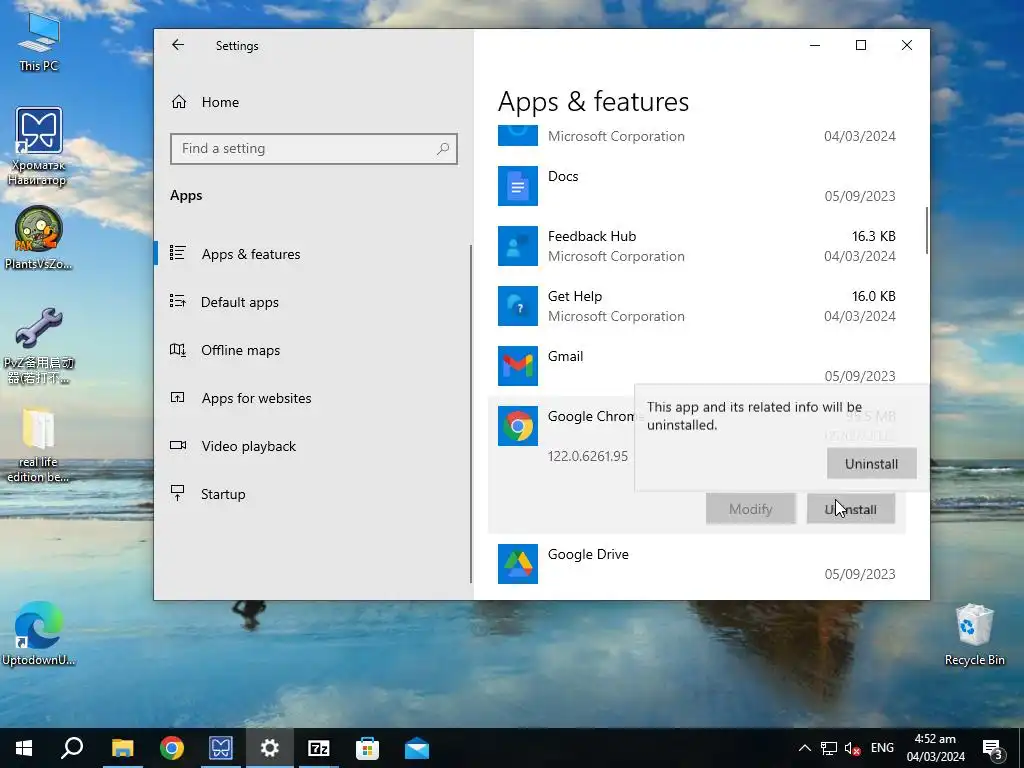Click the Apps & features list icon in the sidebar
Viewport: 1024px width, 768px height.
pos(178,253)
